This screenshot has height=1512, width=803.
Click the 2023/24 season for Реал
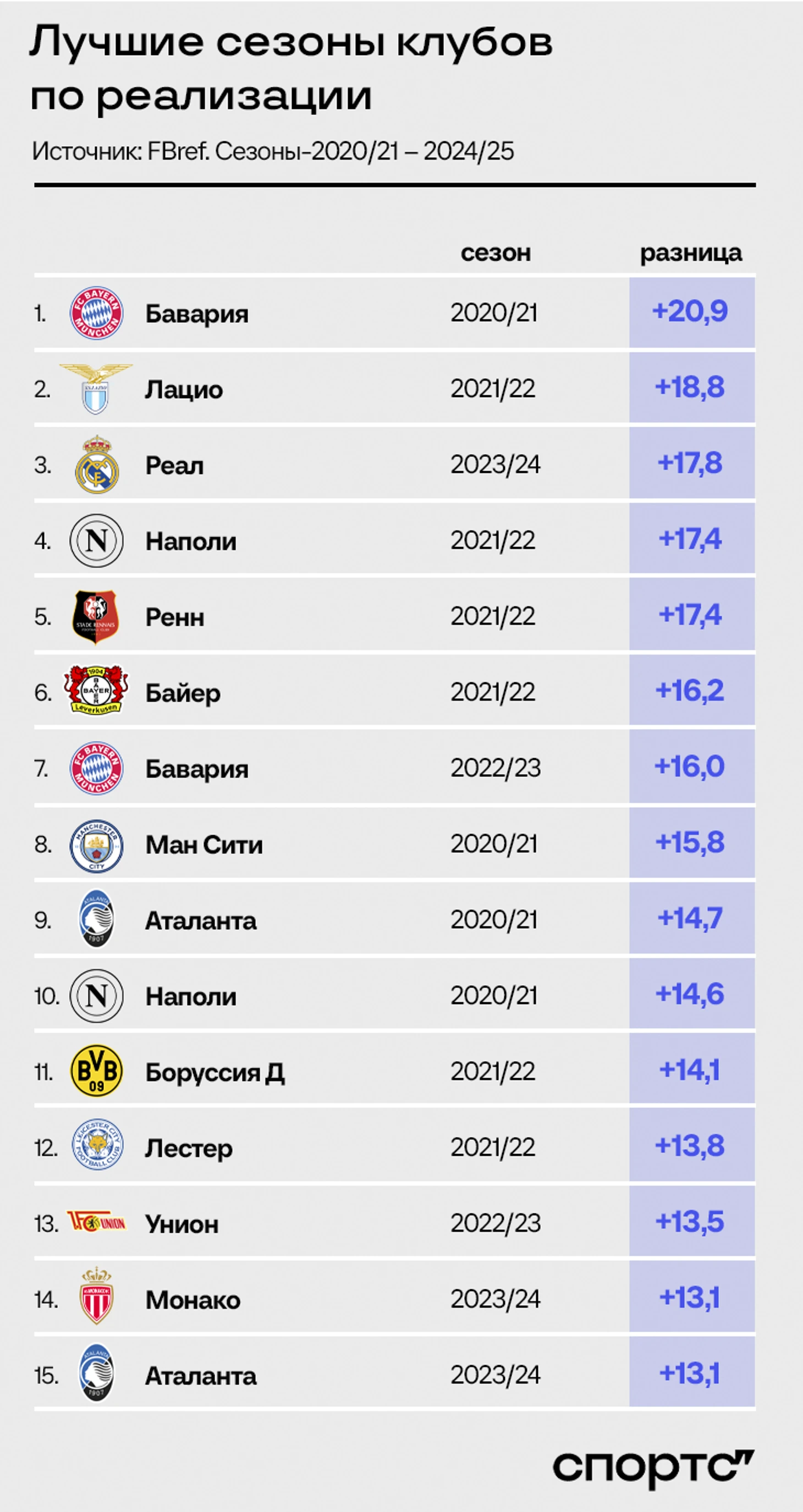[x=495, y=464]
